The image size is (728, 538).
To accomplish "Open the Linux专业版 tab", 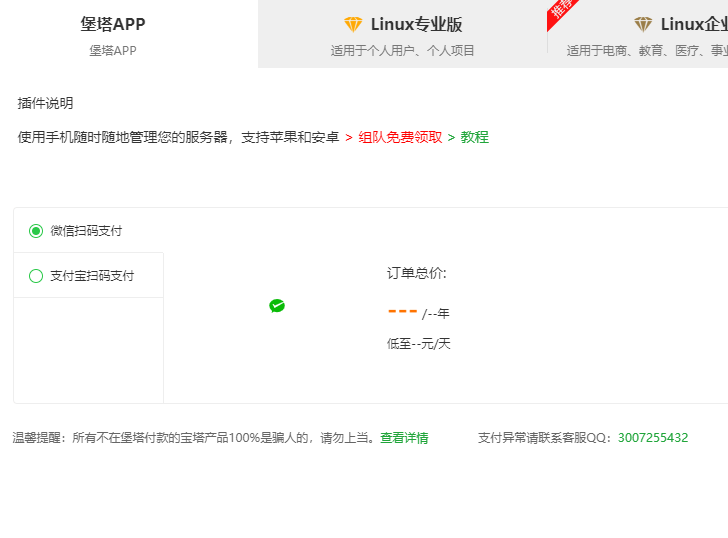I will coord(403,34).
